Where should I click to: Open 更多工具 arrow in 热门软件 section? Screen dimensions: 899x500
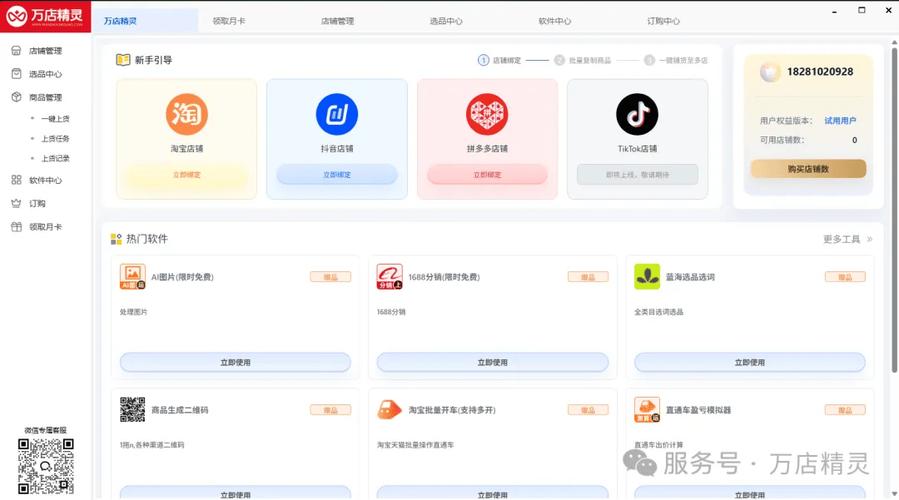click(x=869, y=239)
